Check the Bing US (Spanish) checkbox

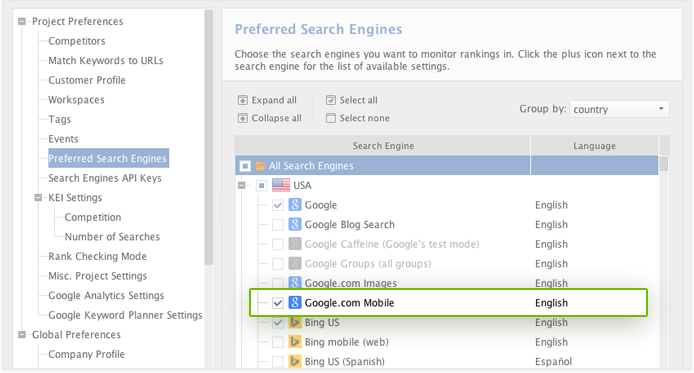(278, 361)
